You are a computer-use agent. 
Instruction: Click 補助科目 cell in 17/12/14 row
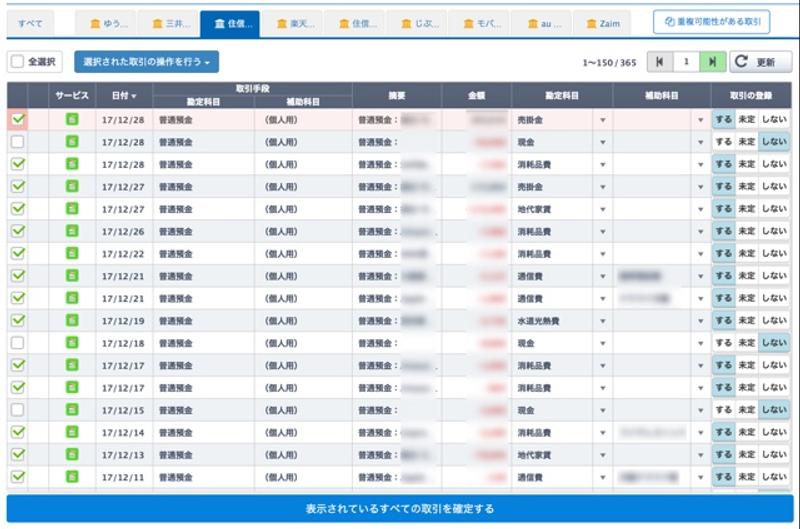click(653, 433)
